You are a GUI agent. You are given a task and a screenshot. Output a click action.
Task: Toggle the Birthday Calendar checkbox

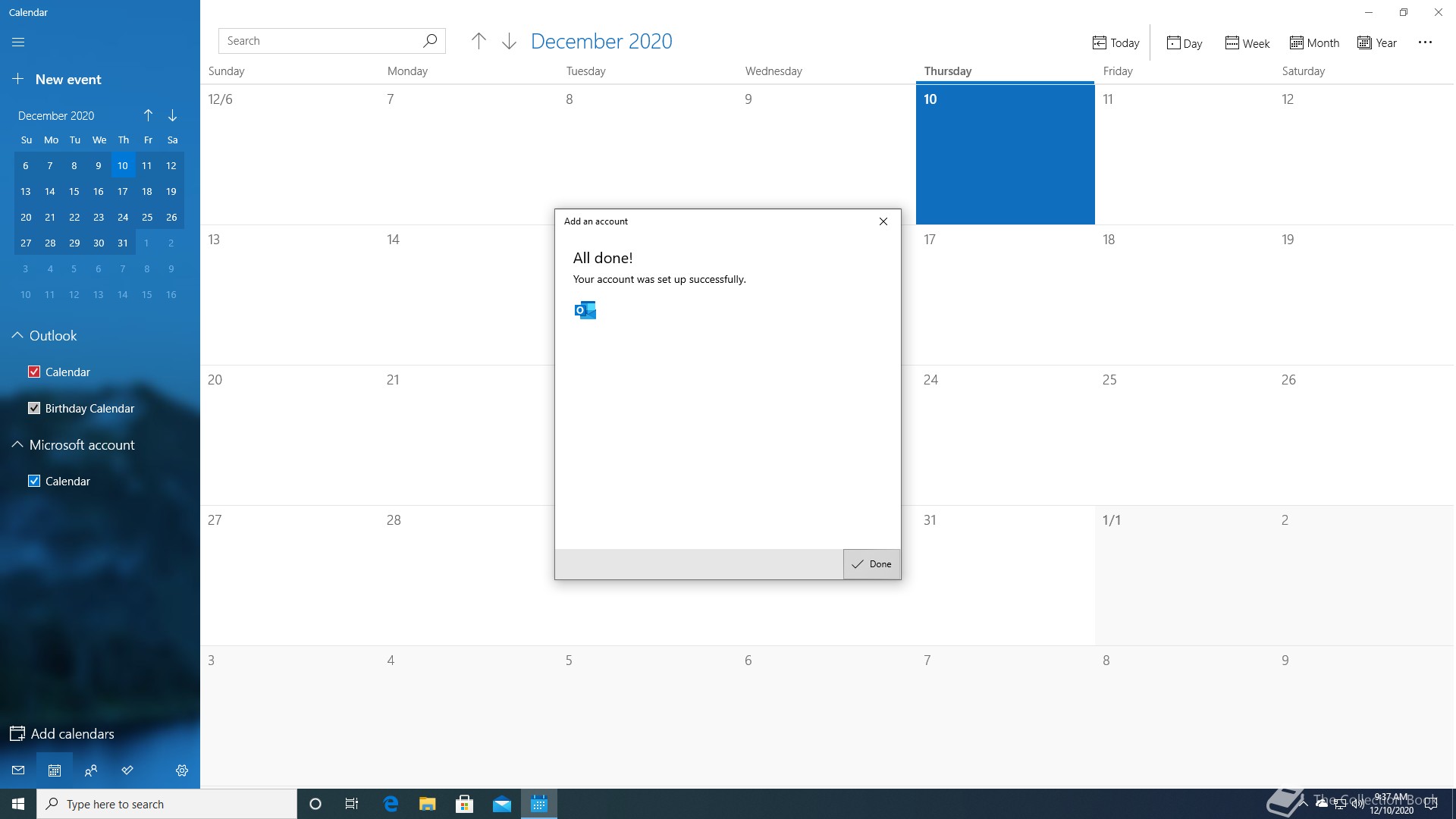click(x=34, y=408)
